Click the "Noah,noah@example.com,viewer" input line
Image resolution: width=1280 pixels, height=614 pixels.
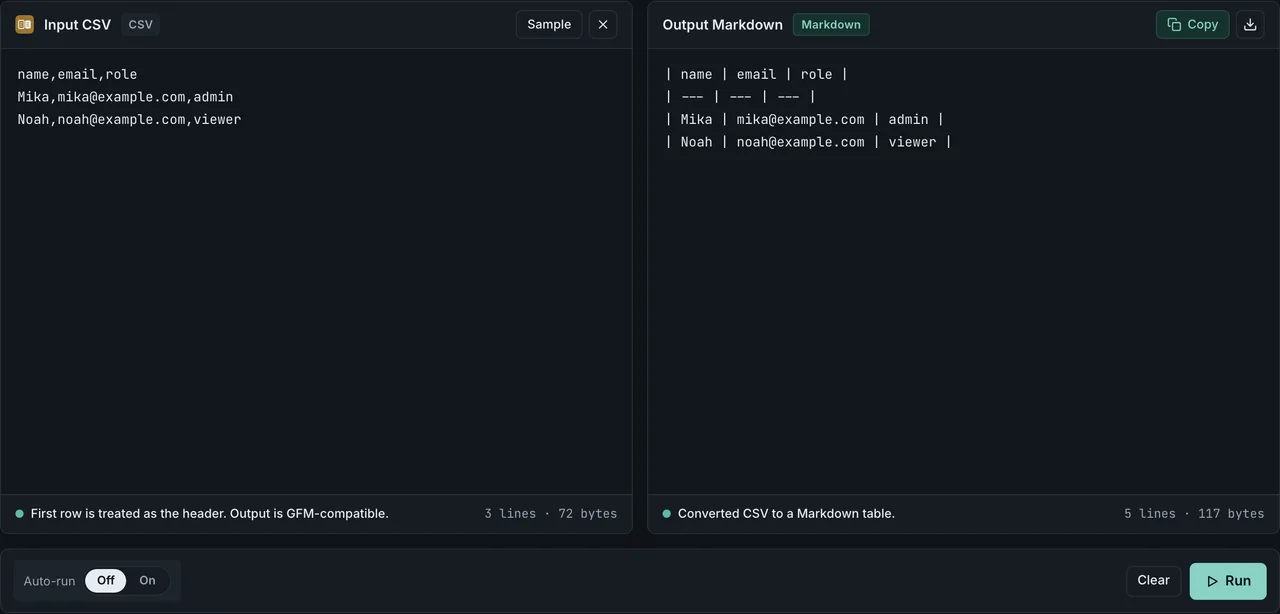(129, 119)
